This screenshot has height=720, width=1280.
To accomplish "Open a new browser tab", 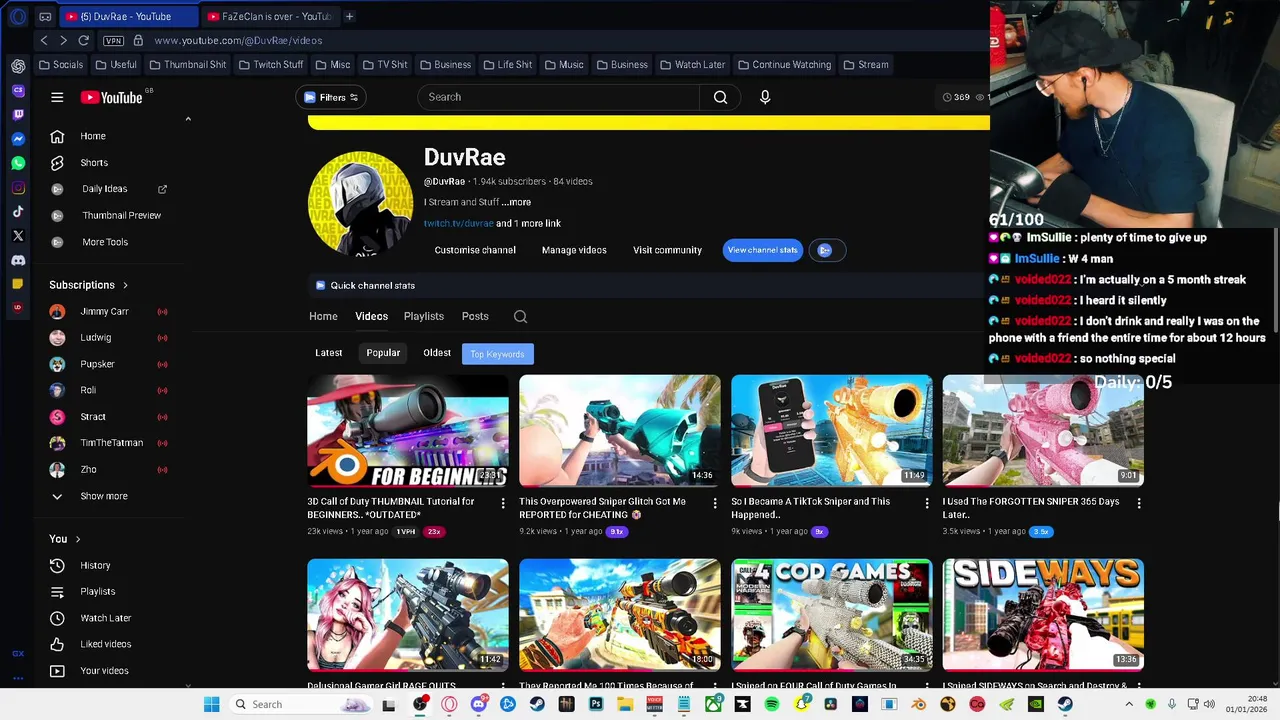I will [x=349, y=16].
